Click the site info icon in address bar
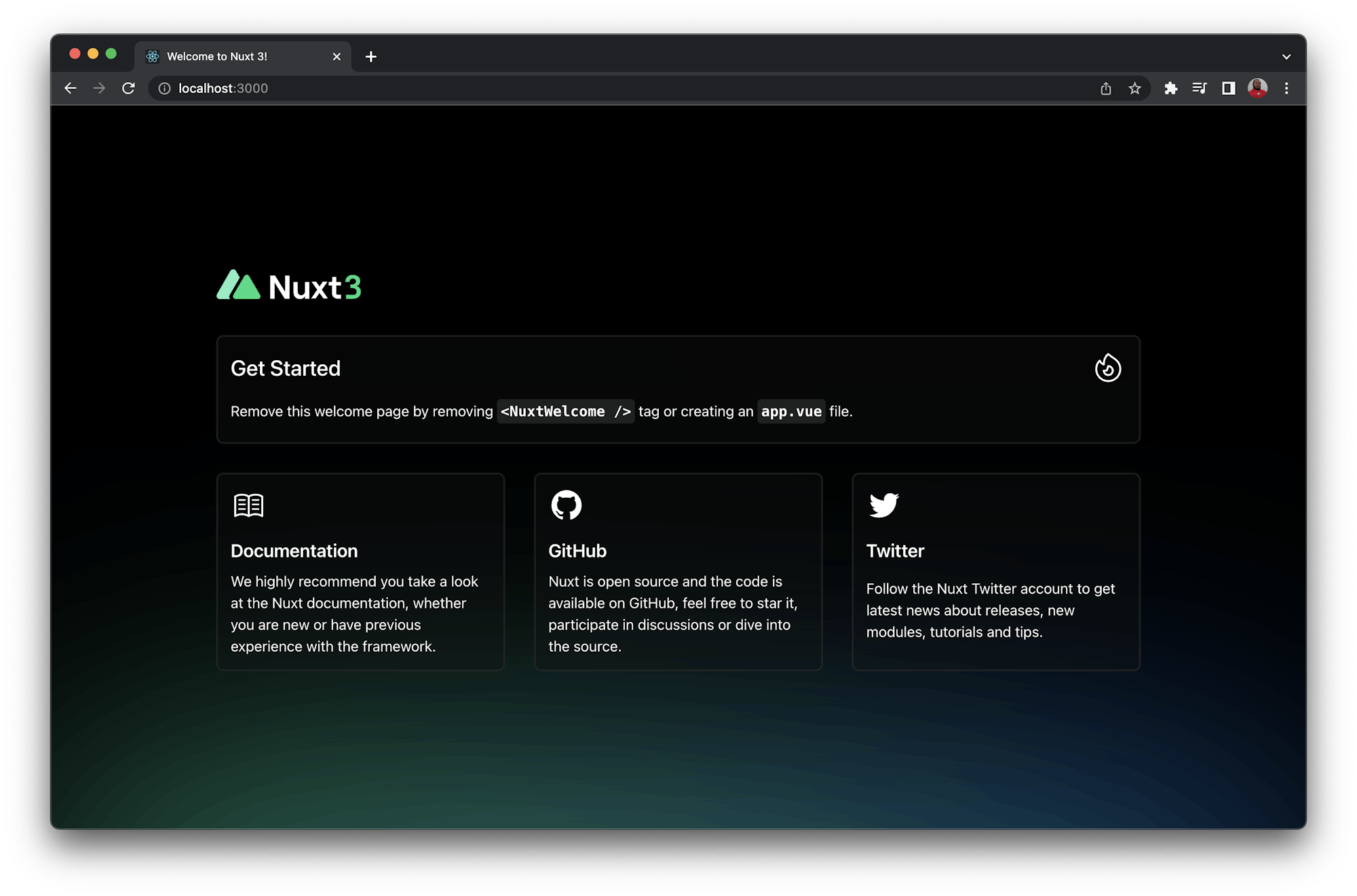 [164, 88]
